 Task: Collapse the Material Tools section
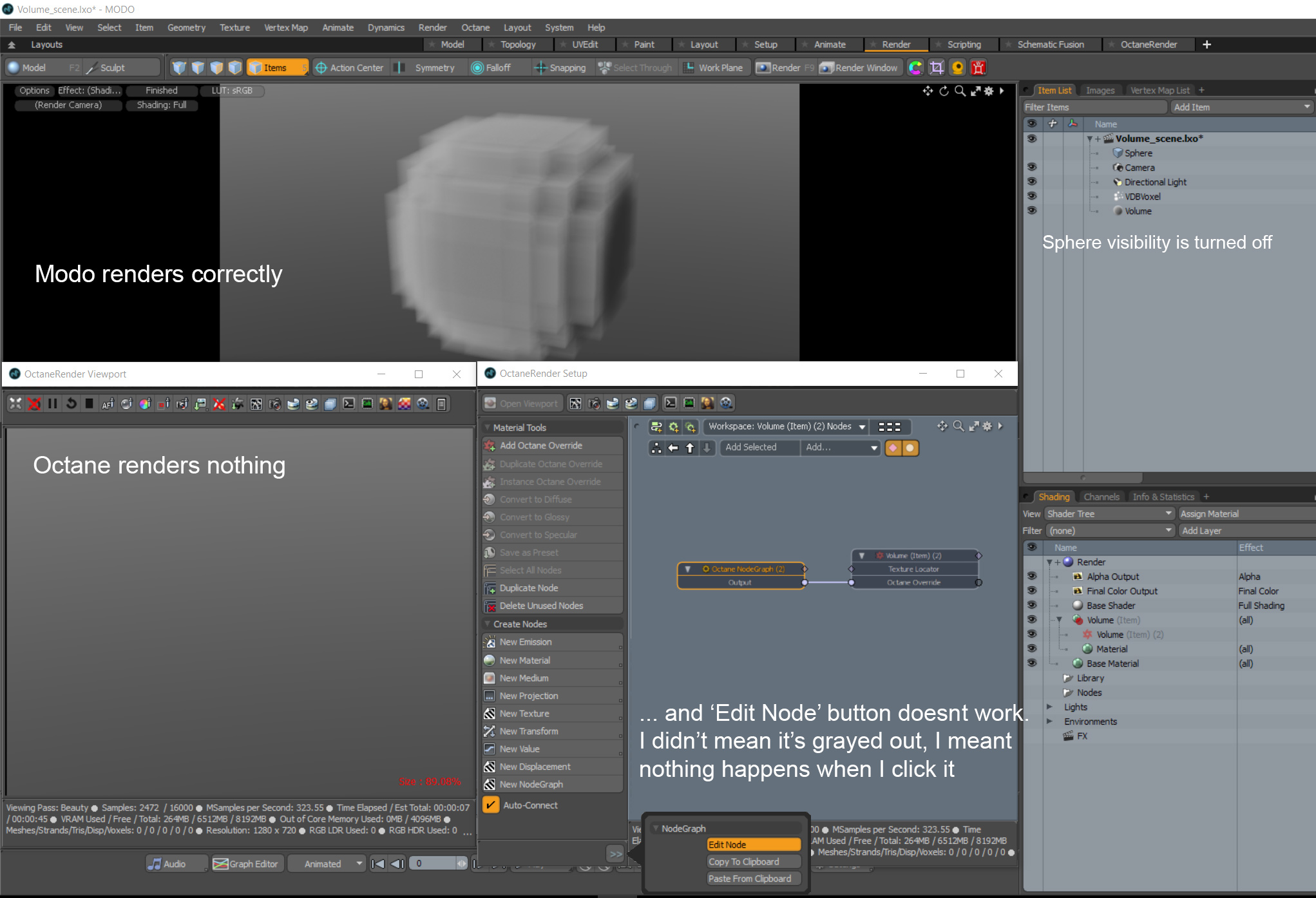click(488, 427)
